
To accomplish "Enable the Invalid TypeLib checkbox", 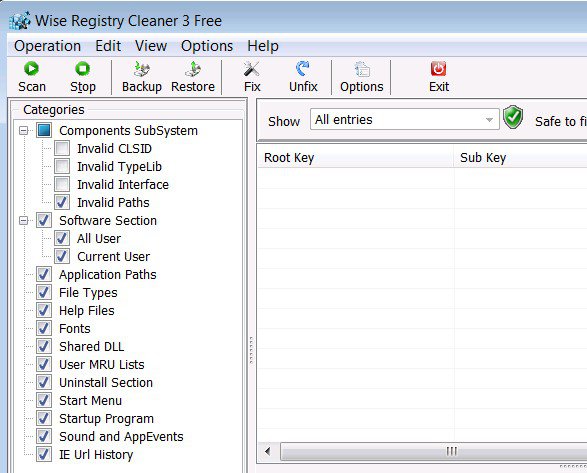I will (x=62, y=166).
